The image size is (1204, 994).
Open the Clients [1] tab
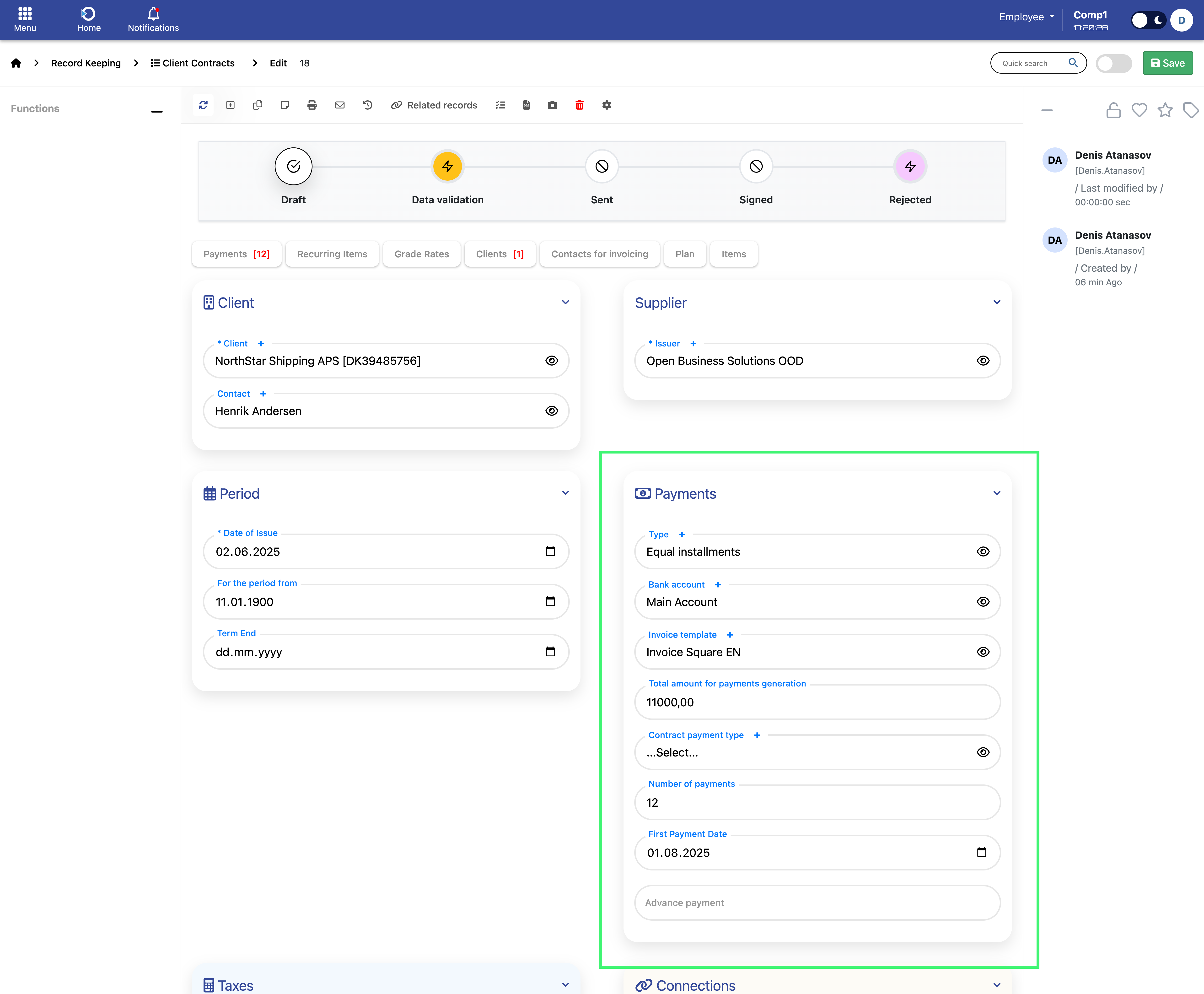coord(500,254)
